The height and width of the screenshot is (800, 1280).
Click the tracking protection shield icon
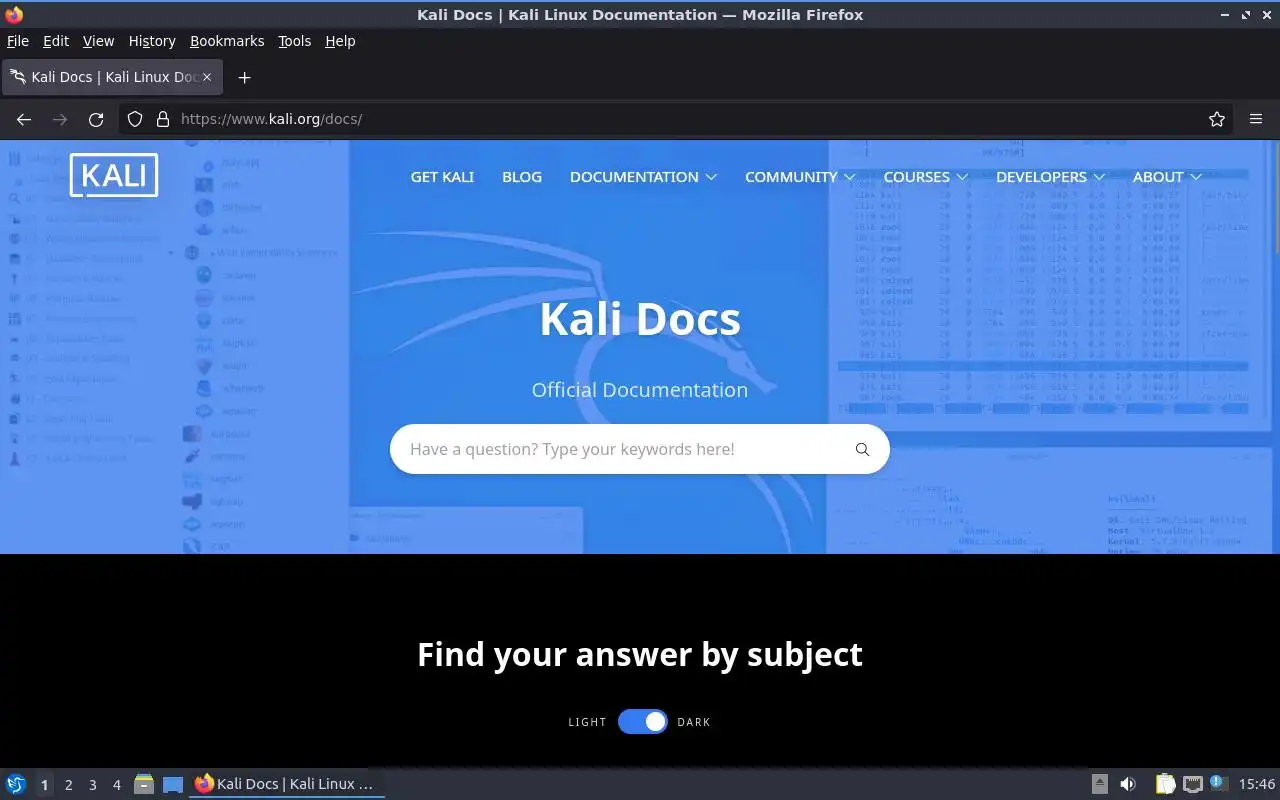(135, 119)
